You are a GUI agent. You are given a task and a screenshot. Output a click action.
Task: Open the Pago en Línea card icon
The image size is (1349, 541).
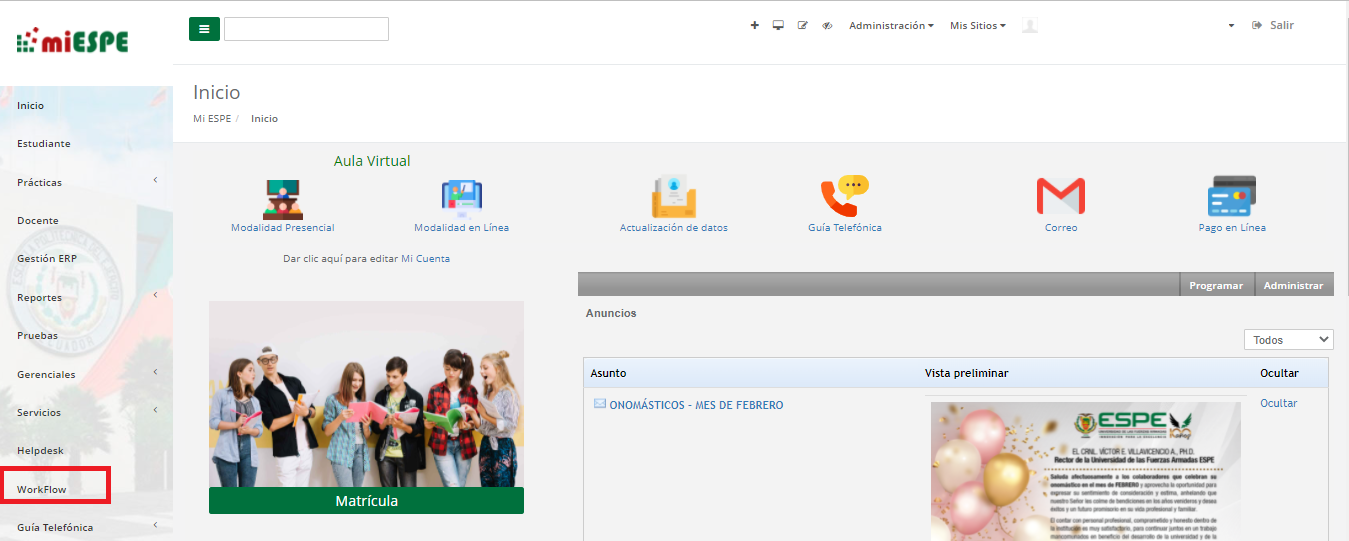(x=1231, y=197)
